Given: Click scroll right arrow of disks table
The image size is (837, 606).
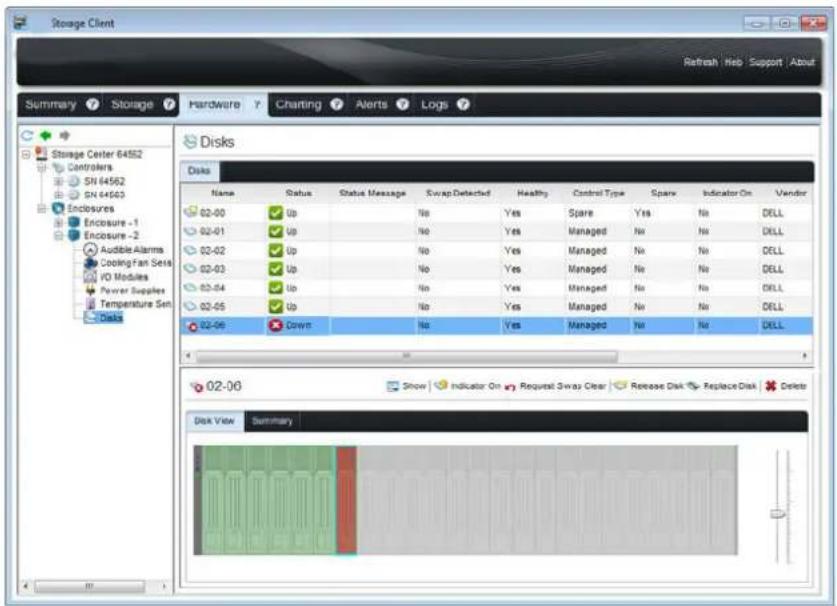Looking at the screenshot, I should click(x=804, y=356).
